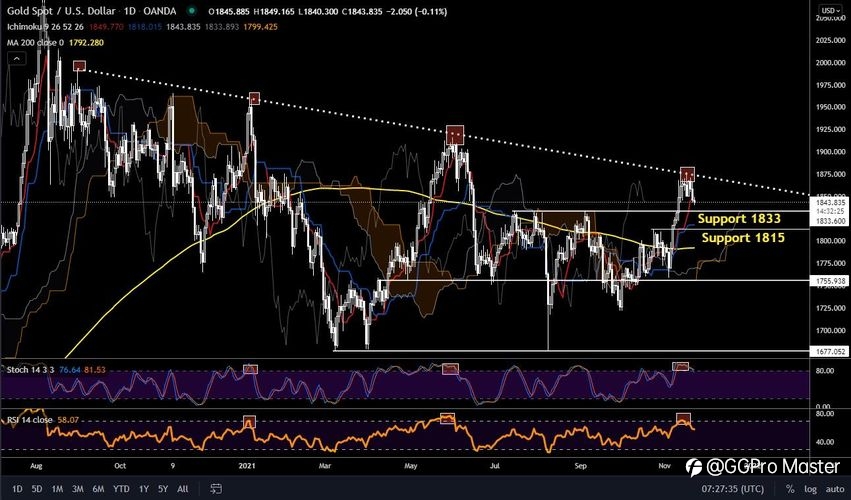851x500 pixels.
Task: Click the RSI value 58.07
Action: 68,420
